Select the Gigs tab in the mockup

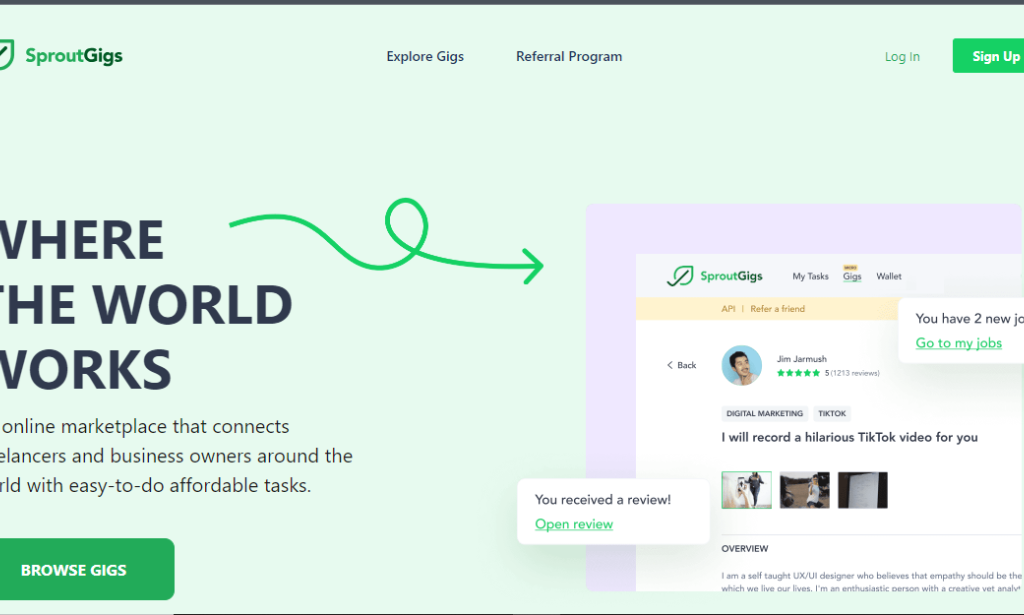point(851,277)
